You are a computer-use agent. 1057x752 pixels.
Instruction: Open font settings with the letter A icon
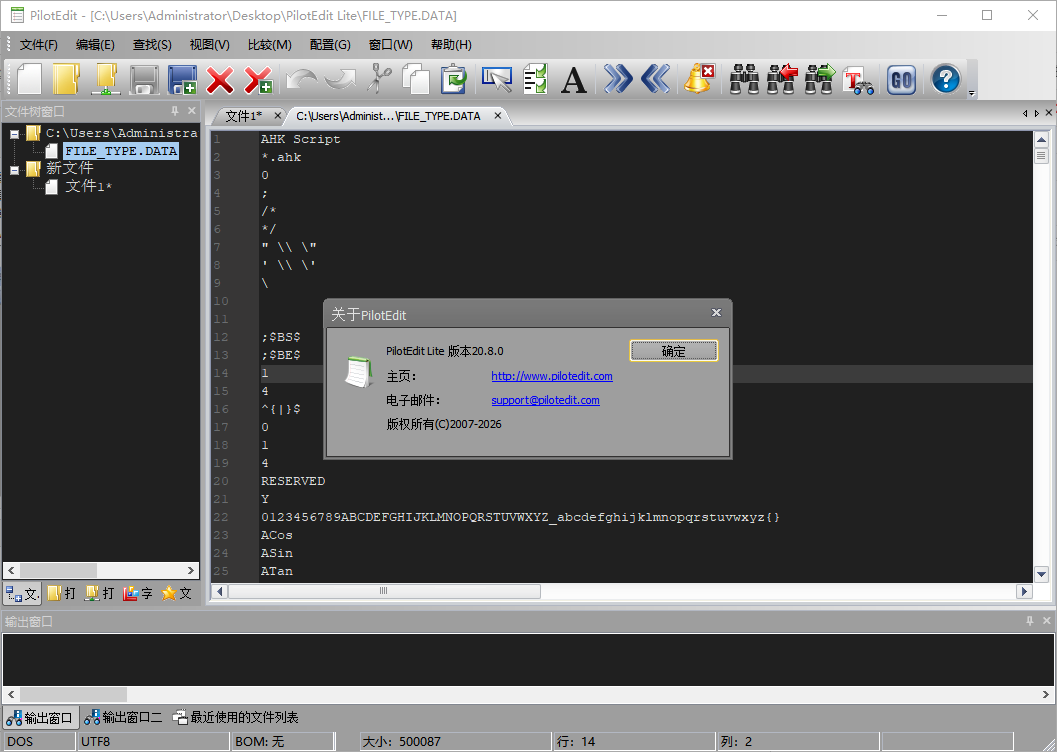(574, 80)
